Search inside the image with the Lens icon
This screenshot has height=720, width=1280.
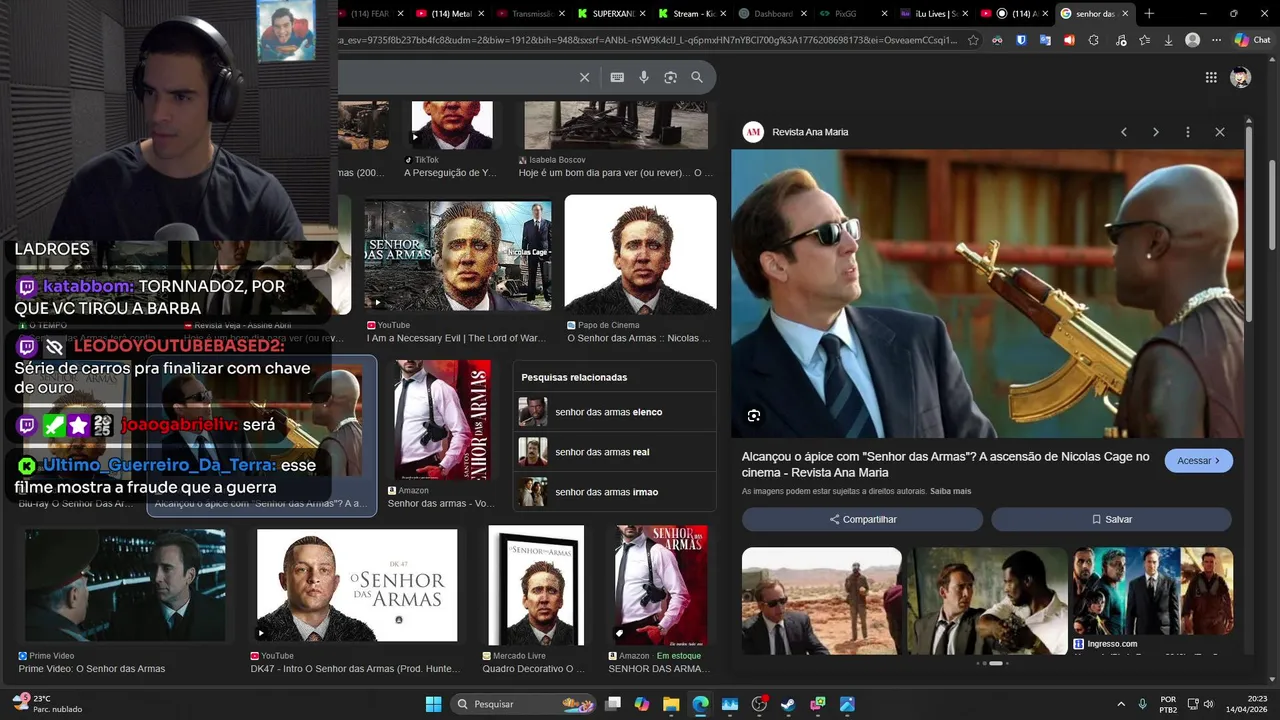pyautogui.click(x=754, y=416)
